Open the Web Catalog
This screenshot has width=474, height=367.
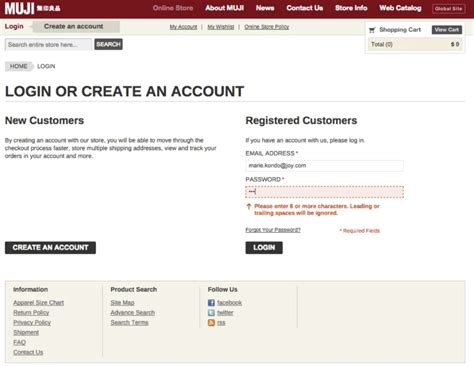point(400,8)
